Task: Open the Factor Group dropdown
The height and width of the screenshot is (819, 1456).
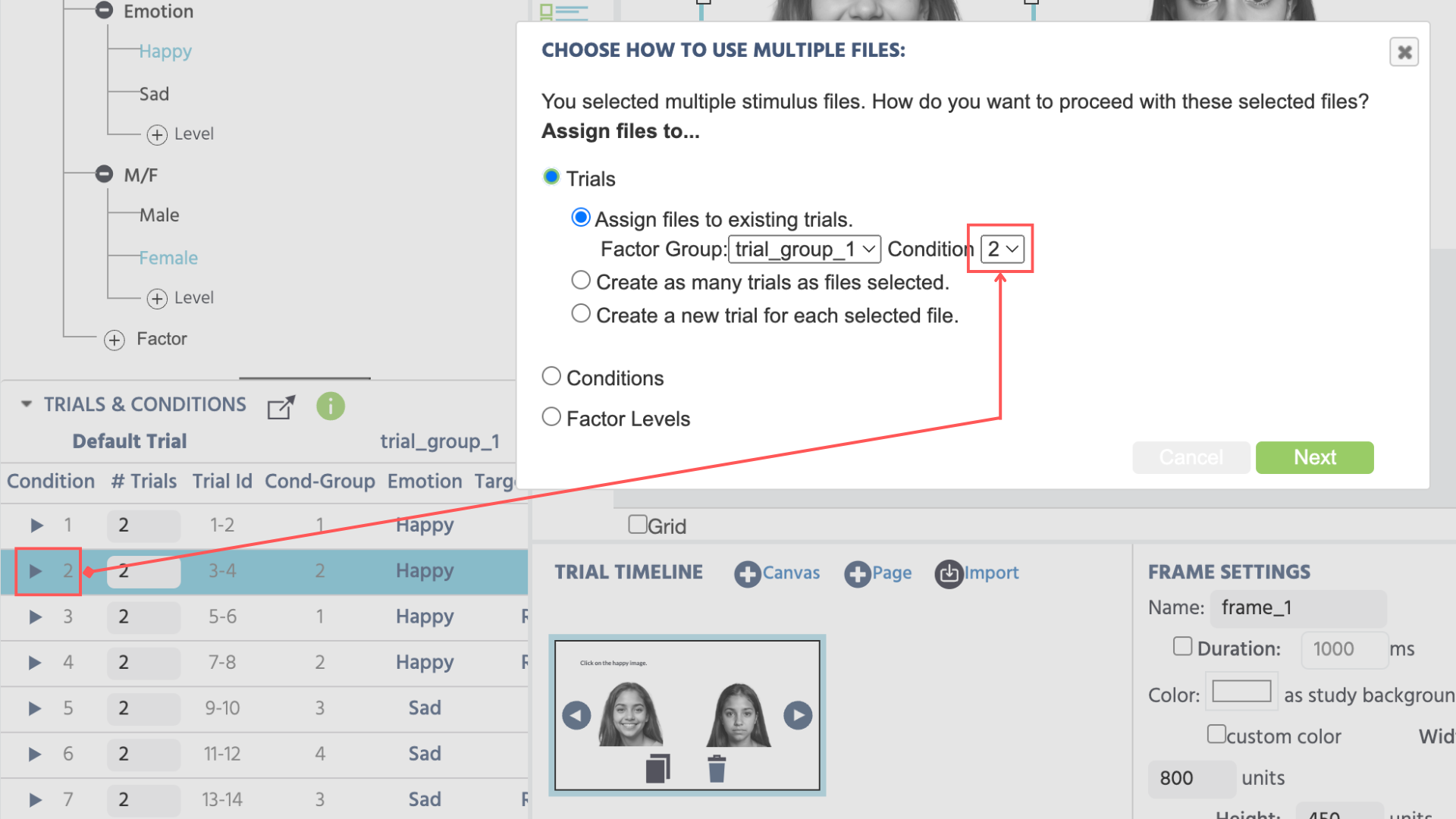Action: (x=804, y=249)
